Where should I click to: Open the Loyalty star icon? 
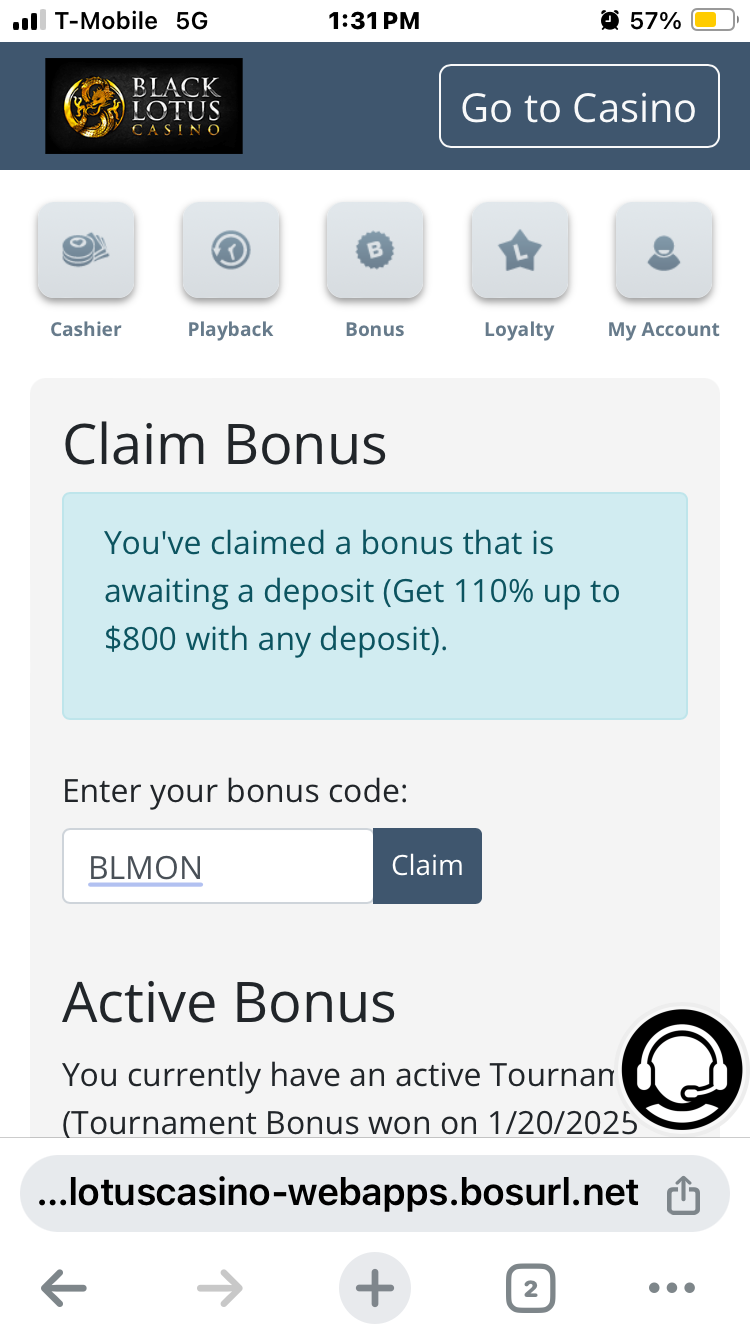coord(519,250)
